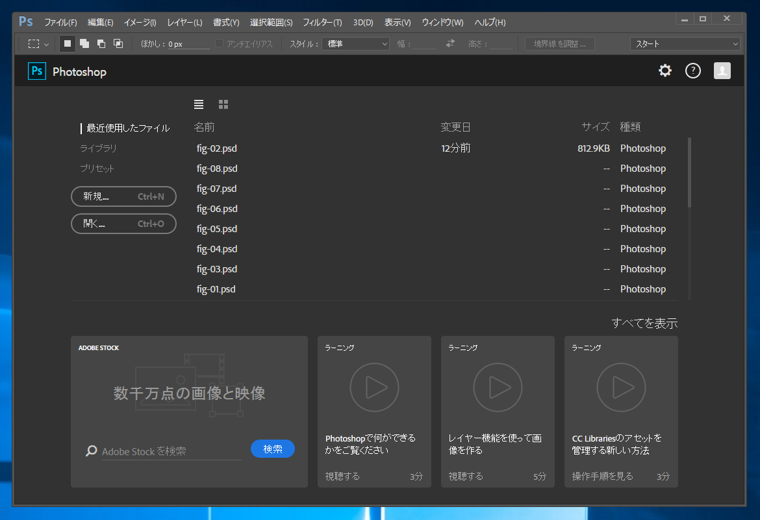Select 最近使用したファイル in sidebar
The image size is (760, 520).
pos(127,128)
